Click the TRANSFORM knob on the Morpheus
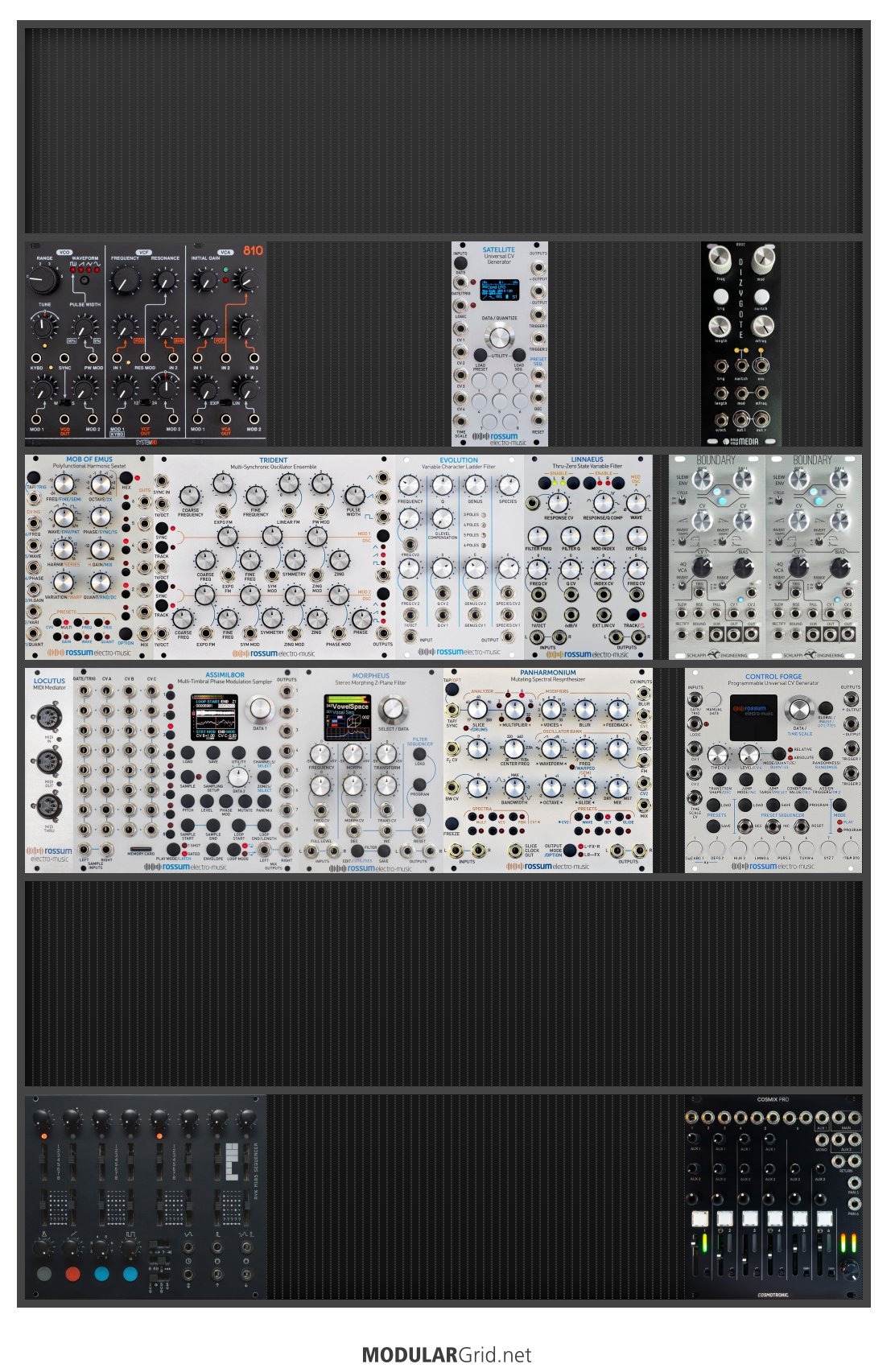The image size is (895, 1372). (387, 754)
